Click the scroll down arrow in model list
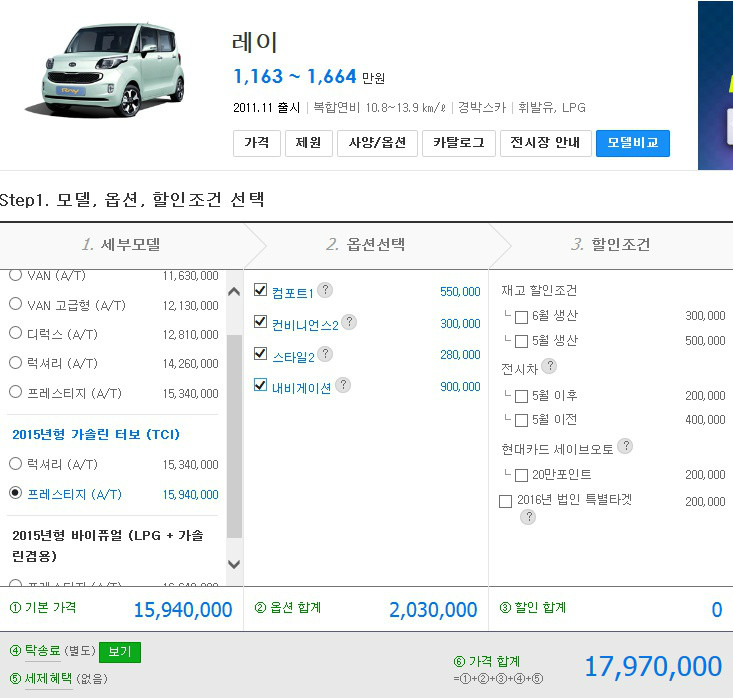Image resolution: width=733 pixels, height=698 pixels. (x=234, y=564)
